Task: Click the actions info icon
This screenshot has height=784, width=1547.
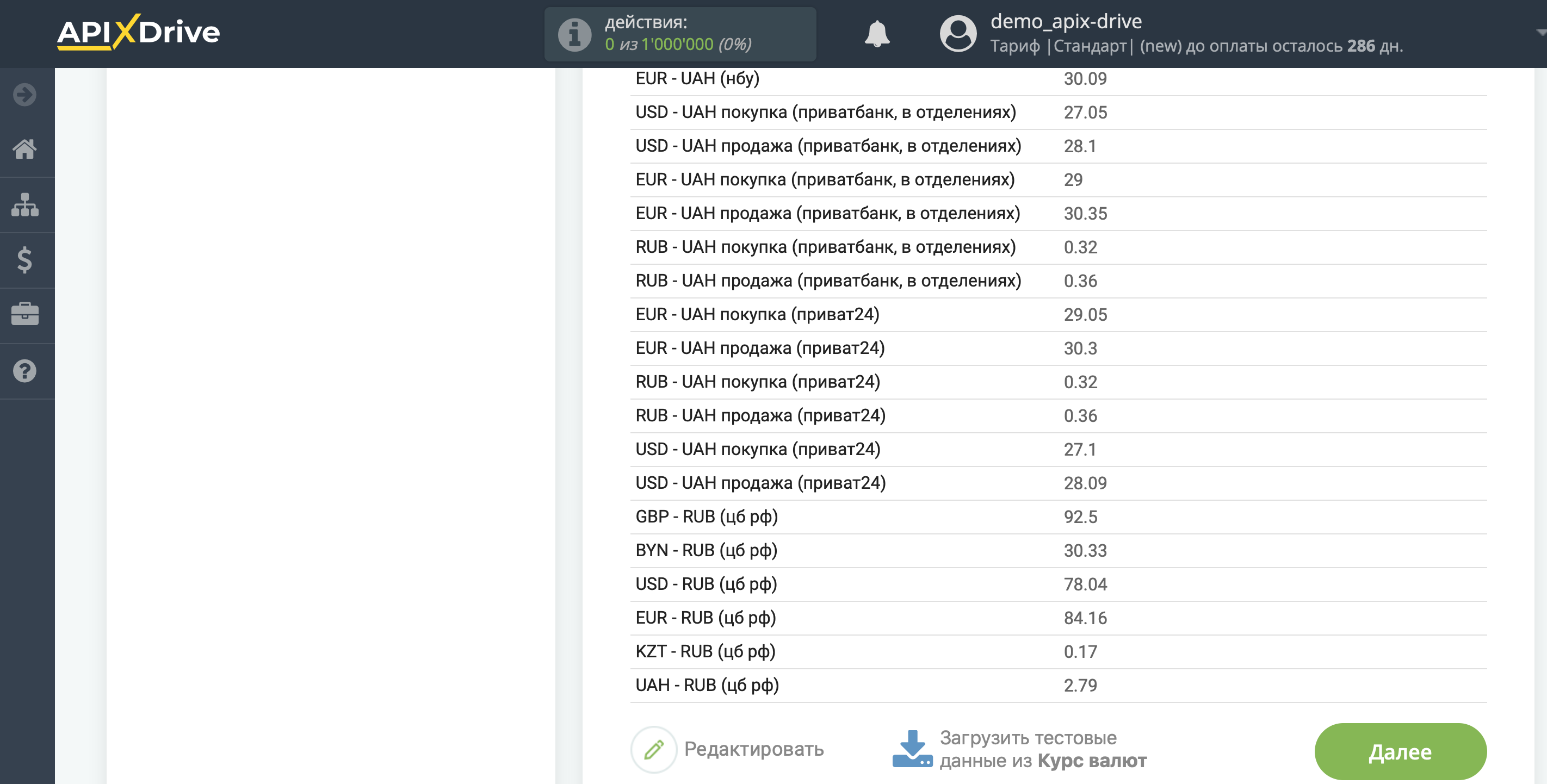Action: pos(575,34)
